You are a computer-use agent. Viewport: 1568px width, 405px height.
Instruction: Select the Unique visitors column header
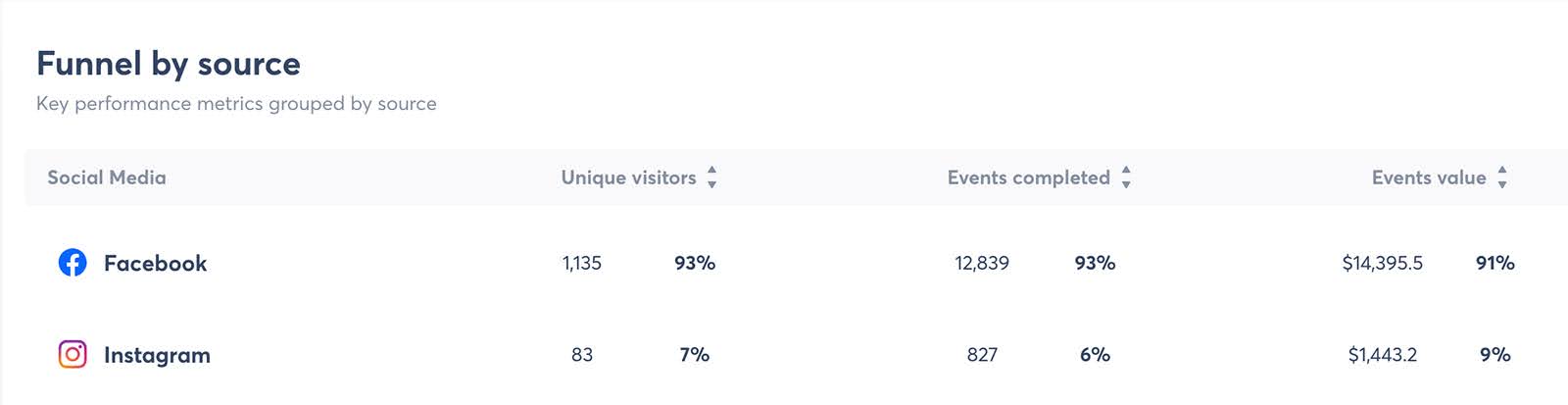tap(628, 177)
